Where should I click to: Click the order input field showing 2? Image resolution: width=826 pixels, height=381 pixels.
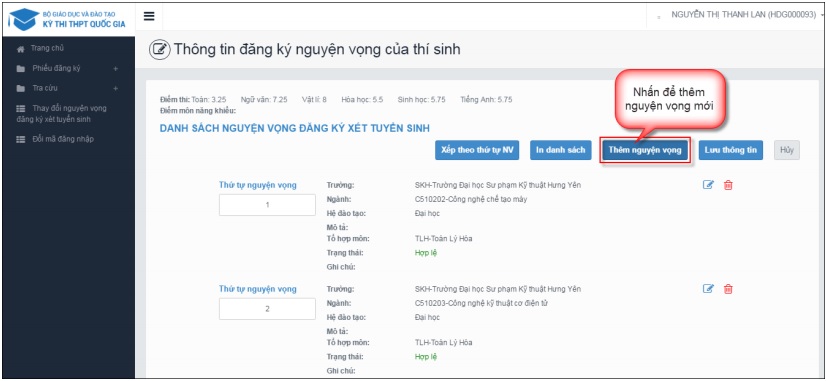click(x=267, y=309)
